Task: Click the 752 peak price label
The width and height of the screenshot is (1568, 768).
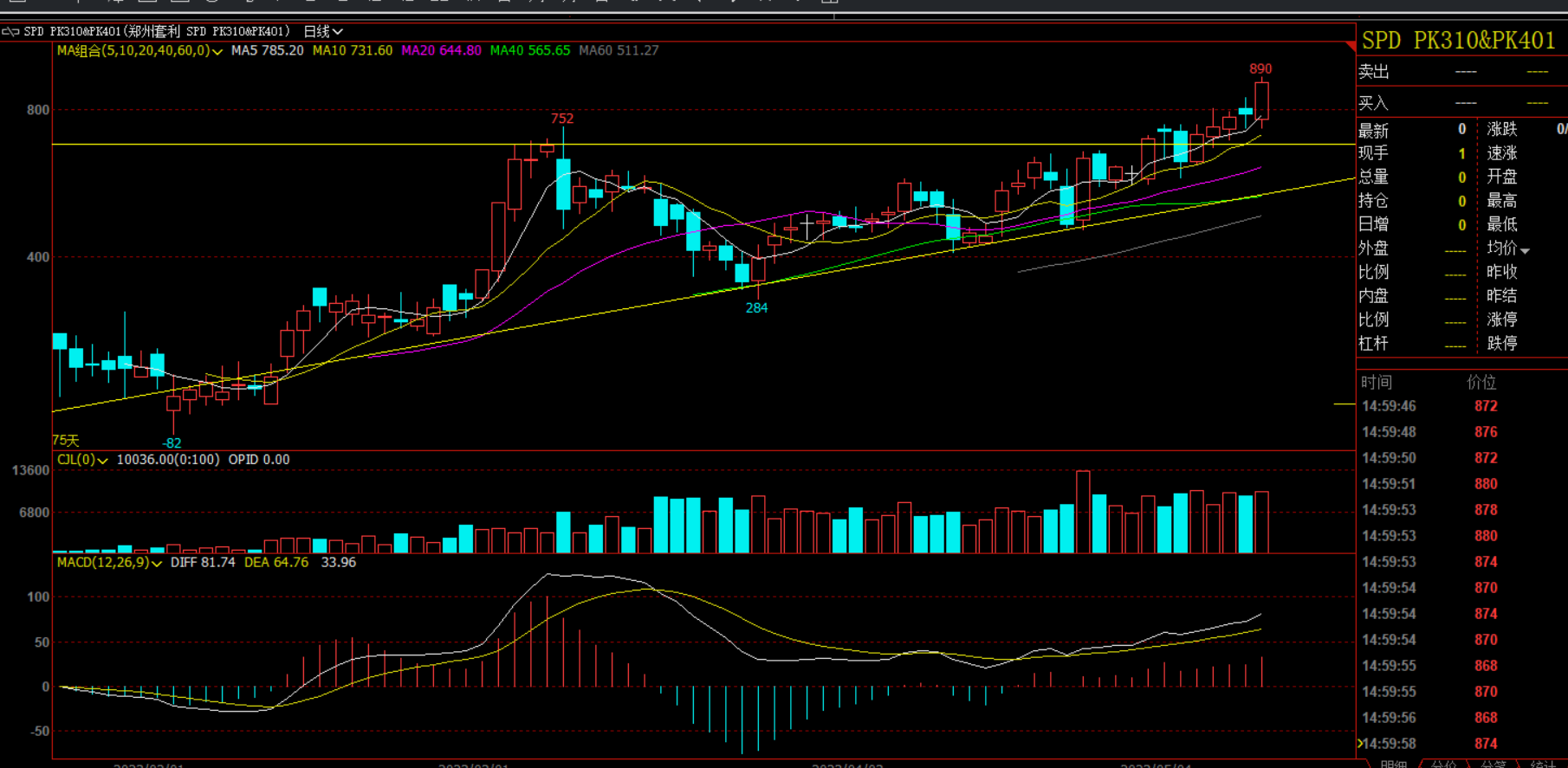Action: click(561, 119)
